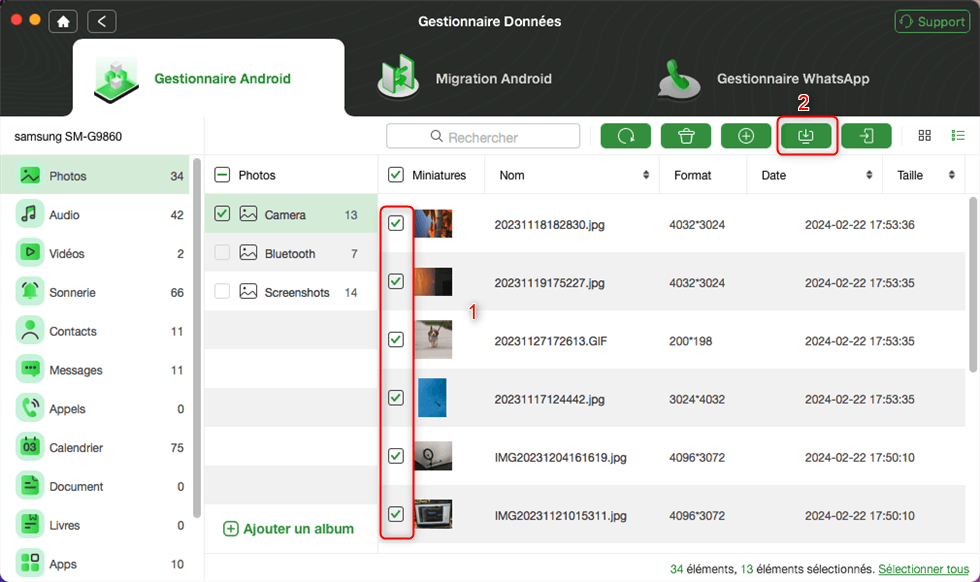This screenshot has width=980, height=582.
Task: Click the transfer to device icon
Action: (x=866, y=136)
